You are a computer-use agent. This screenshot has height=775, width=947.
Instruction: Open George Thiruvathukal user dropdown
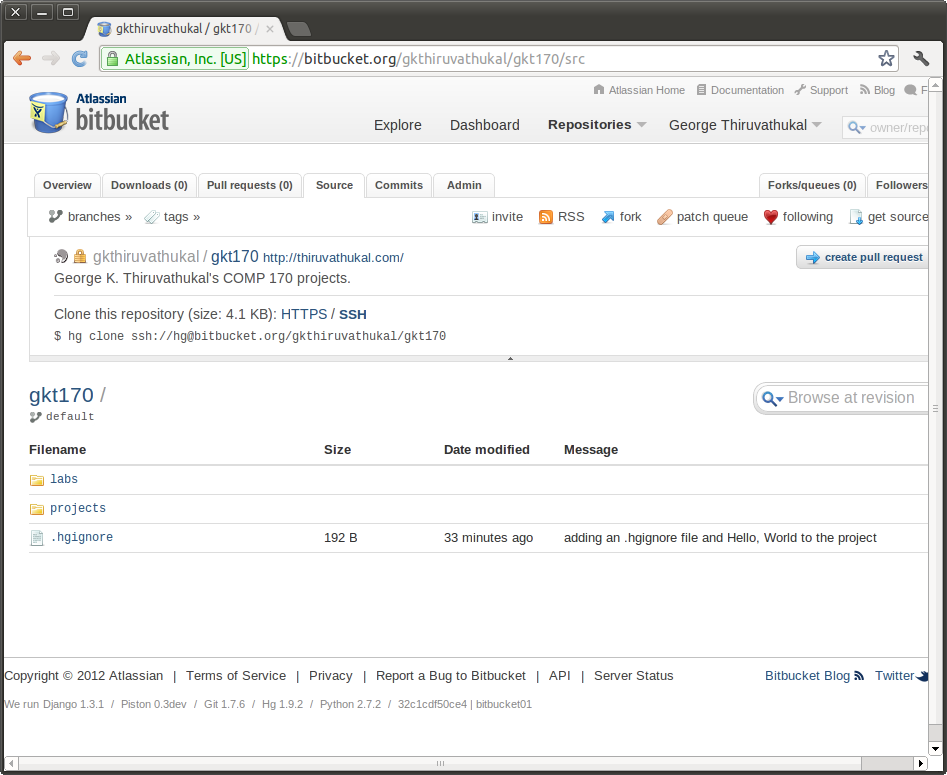pos(745,125)
